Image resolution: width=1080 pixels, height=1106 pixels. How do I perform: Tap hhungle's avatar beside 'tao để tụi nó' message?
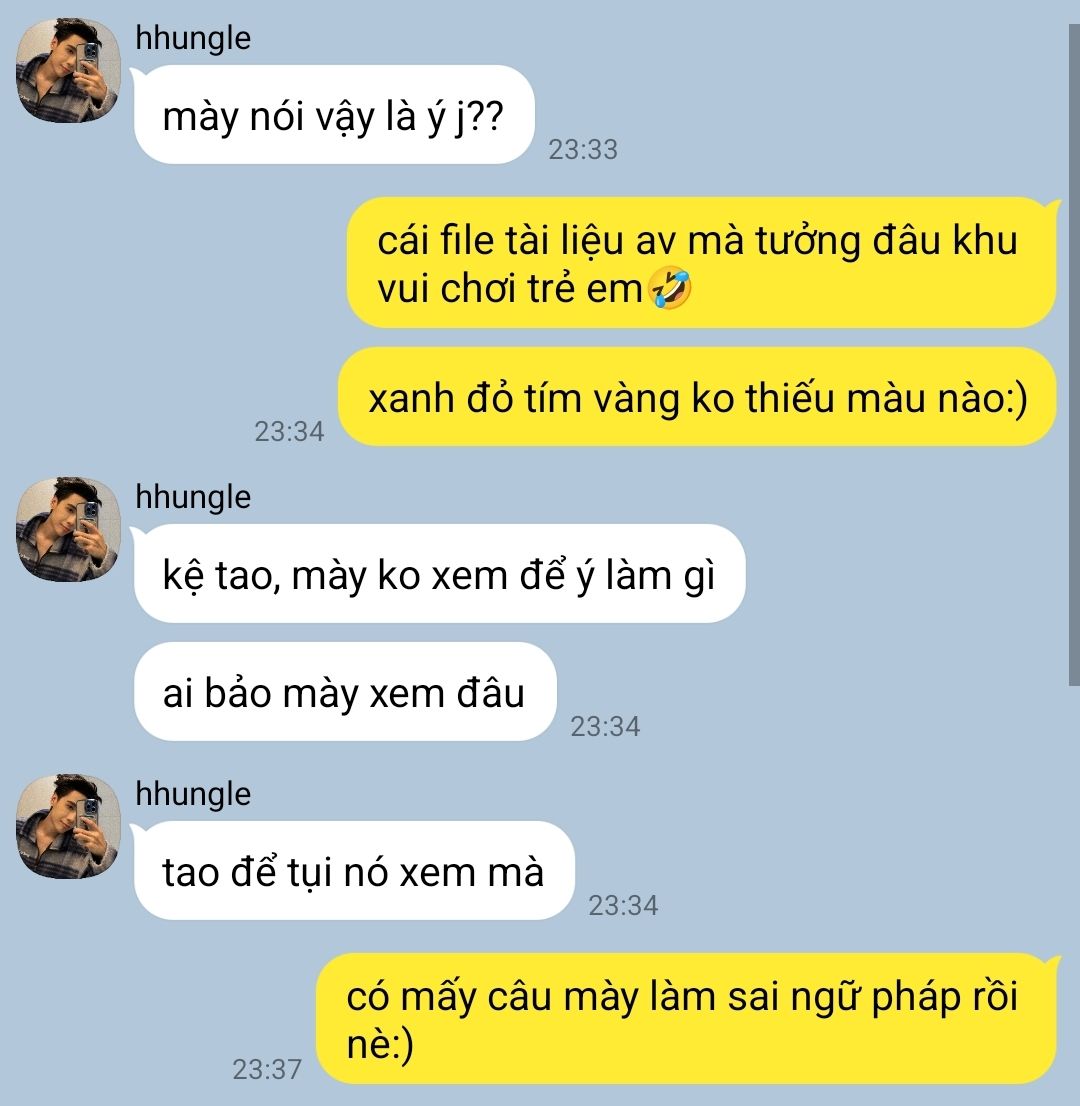[68, 826]
